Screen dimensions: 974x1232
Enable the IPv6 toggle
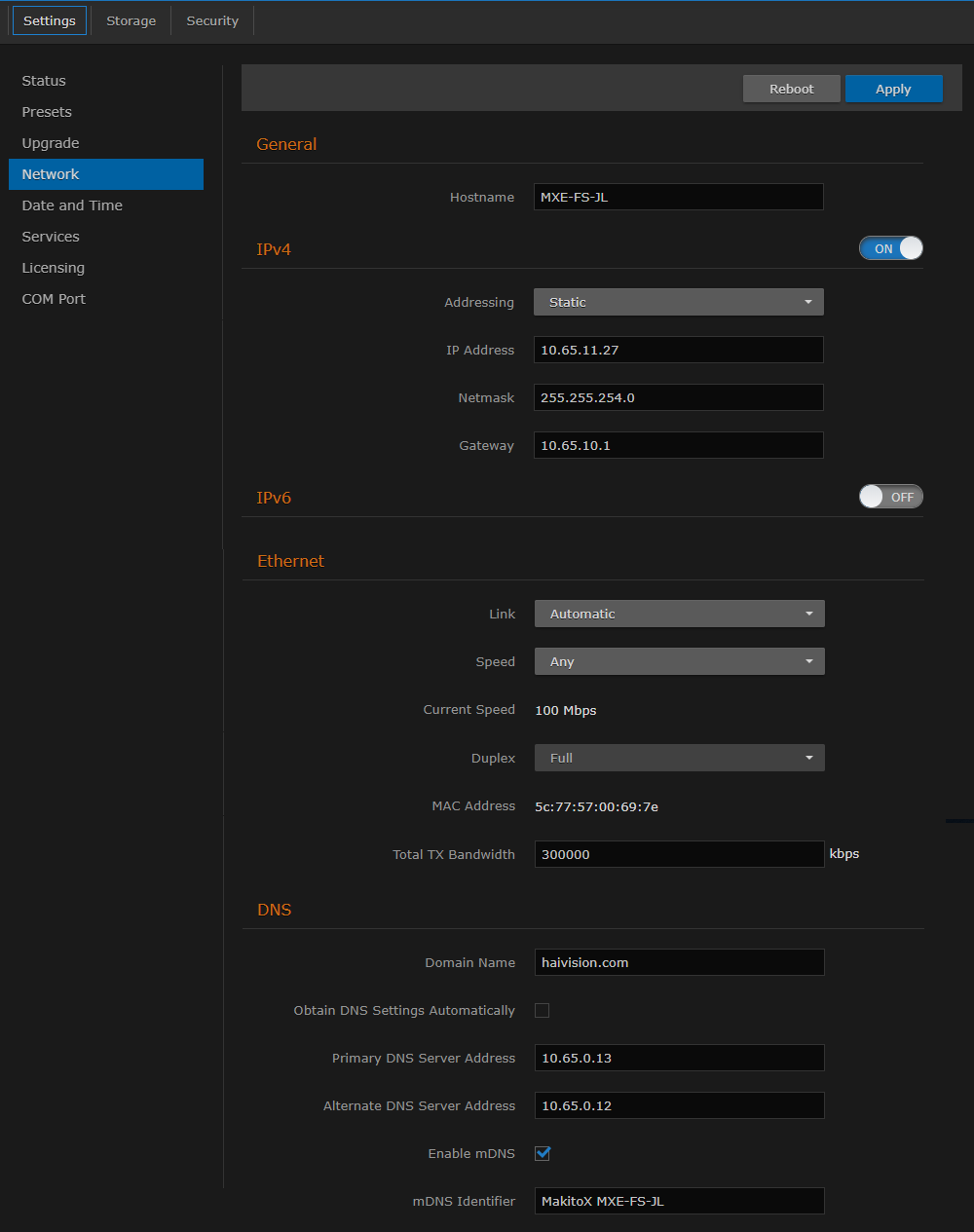890,497
